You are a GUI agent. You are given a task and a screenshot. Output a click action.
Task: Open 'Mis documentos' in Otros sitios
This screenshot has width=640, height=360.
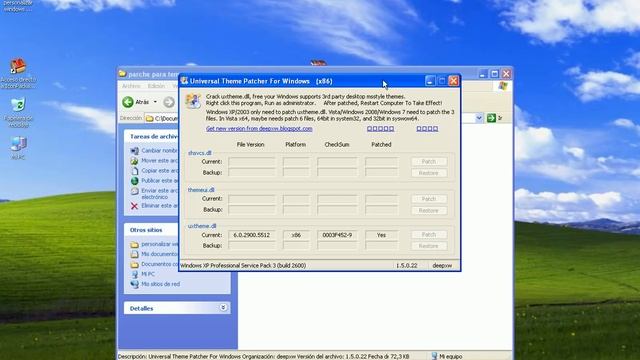(x=159, y=254)
